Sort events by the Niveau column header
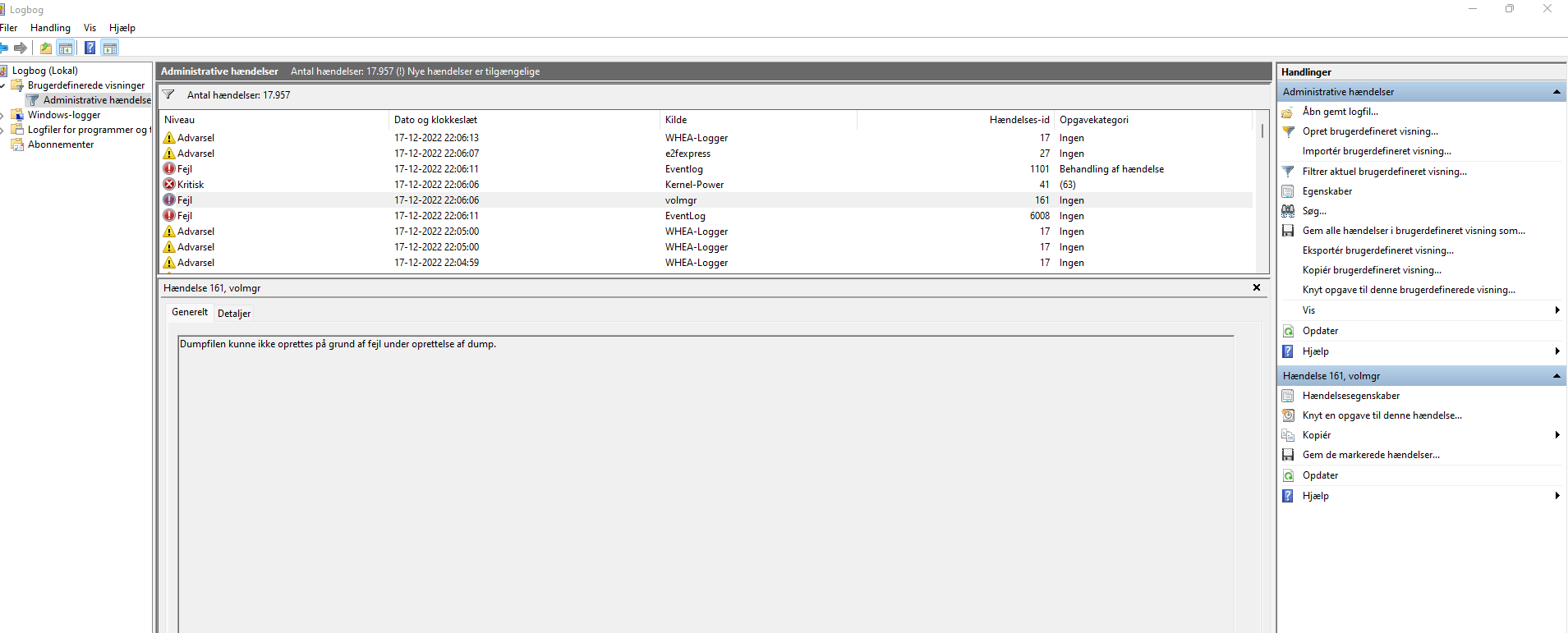Image resolution: width=1568 pixels, height=633 pixels. 274,120
